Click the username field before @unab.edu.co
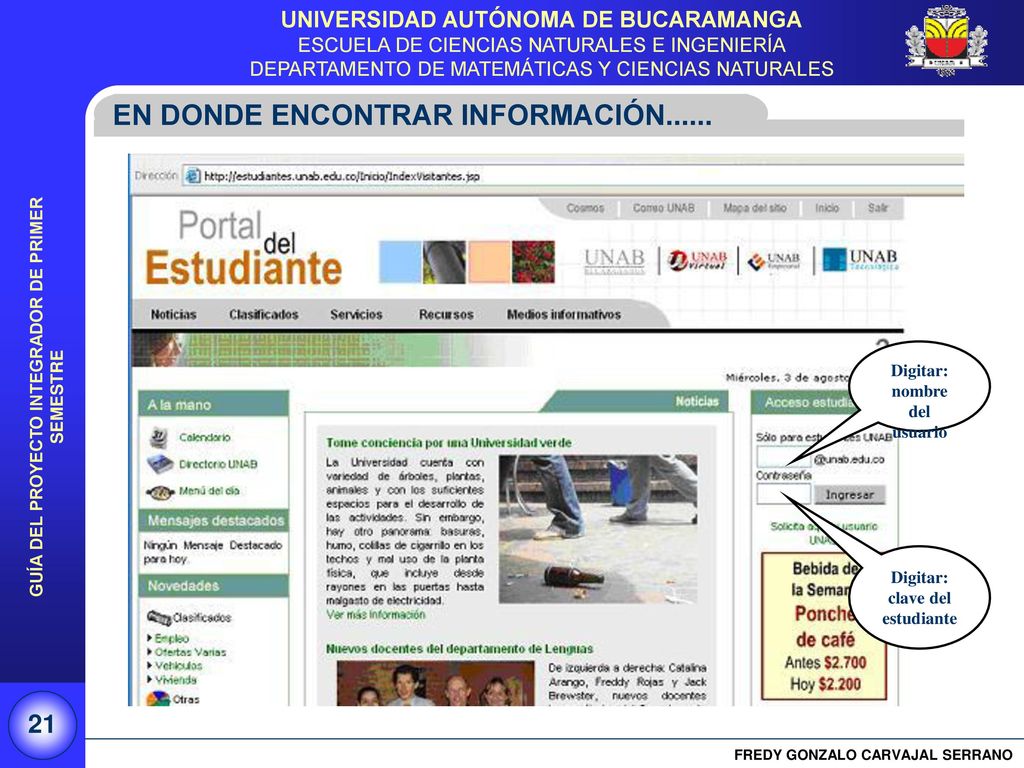The image size is (1024, 768). point(784,458)
